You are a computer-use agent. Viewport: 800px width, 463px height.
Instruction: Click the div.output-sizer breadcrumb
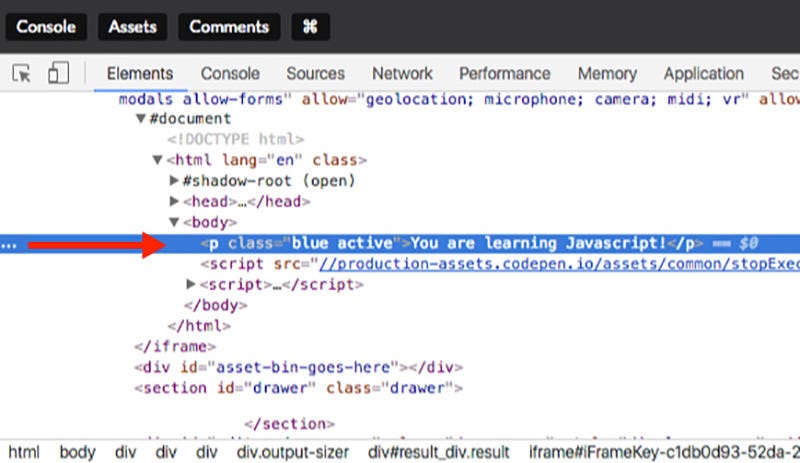(x=293, y=452)
